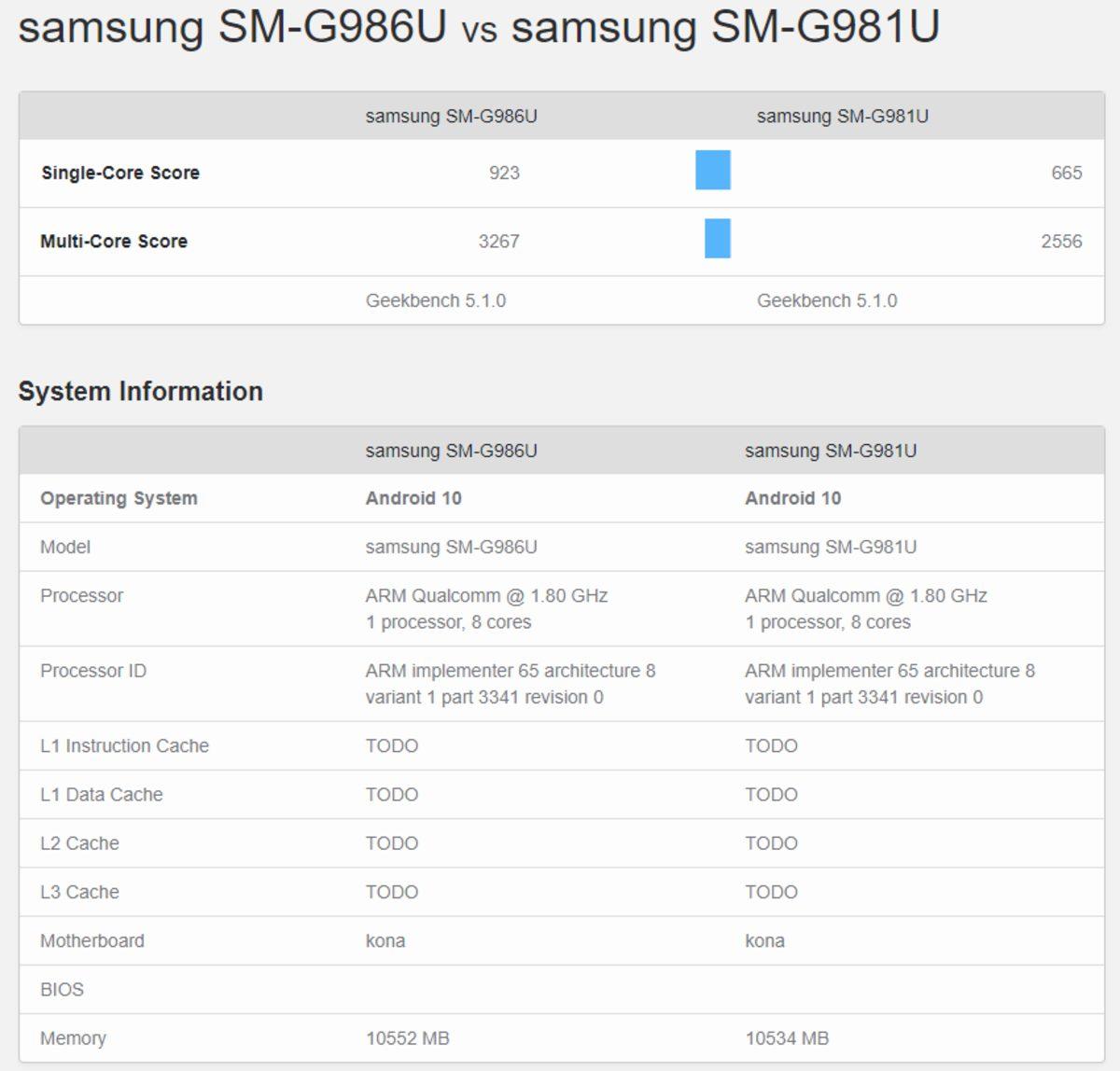Select the Processor row label
Screen dimensions: 1120x1071
click(81, 596)
